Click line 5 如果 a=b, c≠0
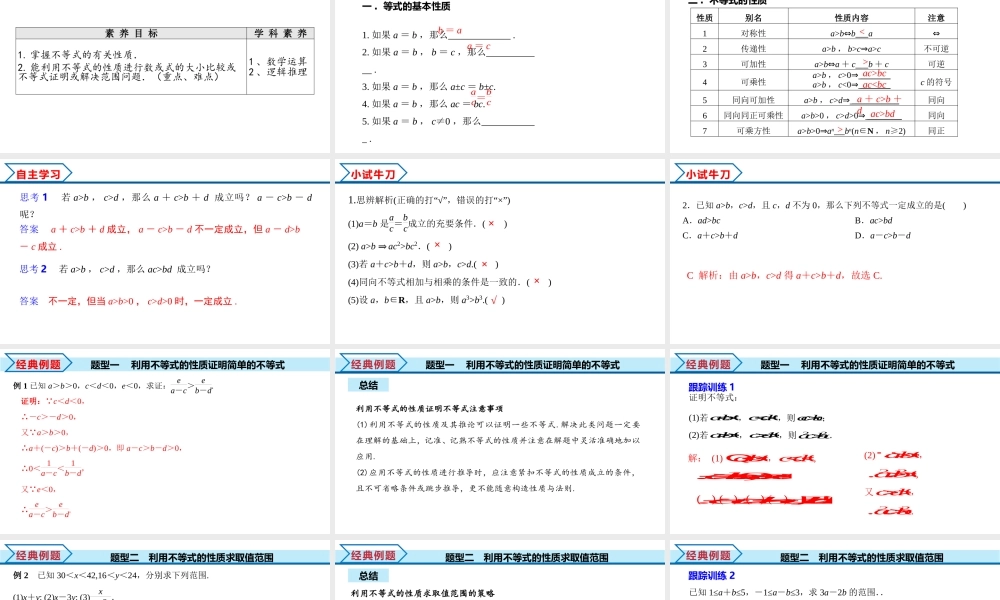The image size is (1000, 600). coord(448,121)
